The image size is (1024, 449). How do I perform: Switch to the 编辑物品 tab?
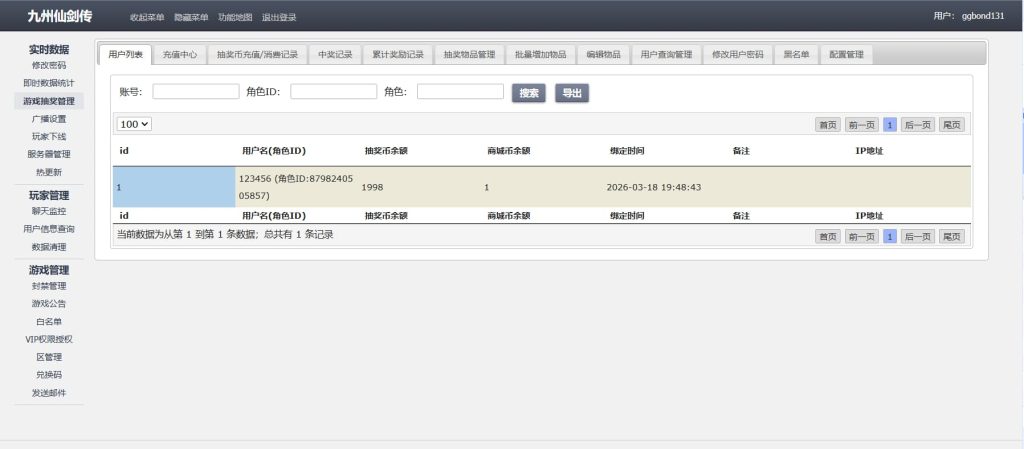pyautogui.click(x=603, y=55)
